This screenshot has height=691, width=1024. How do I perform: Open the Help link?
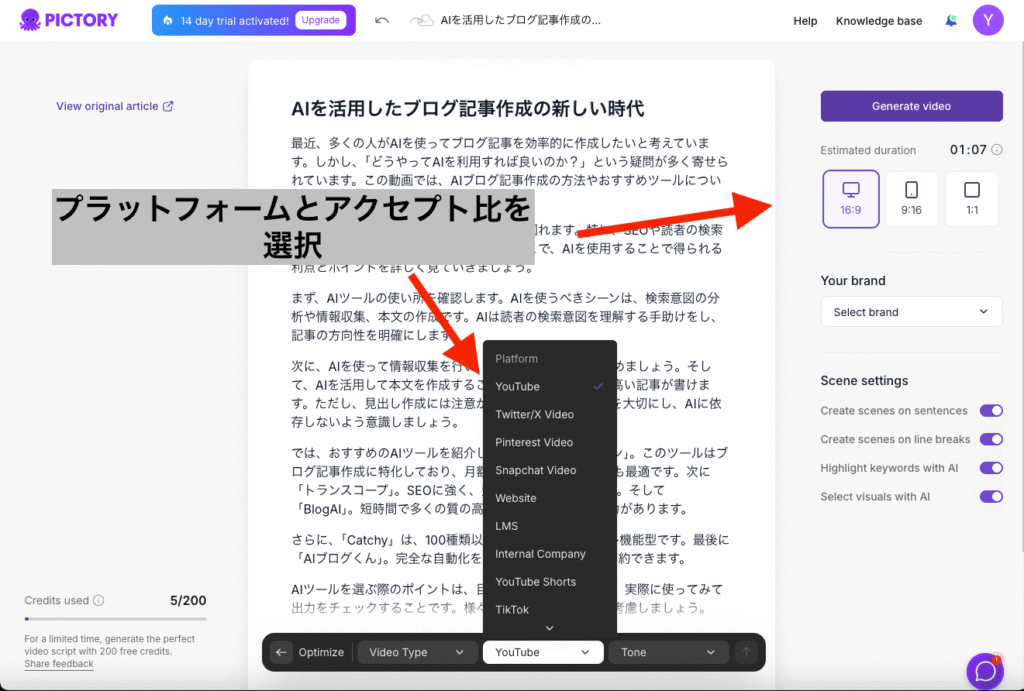coord(805,21)
